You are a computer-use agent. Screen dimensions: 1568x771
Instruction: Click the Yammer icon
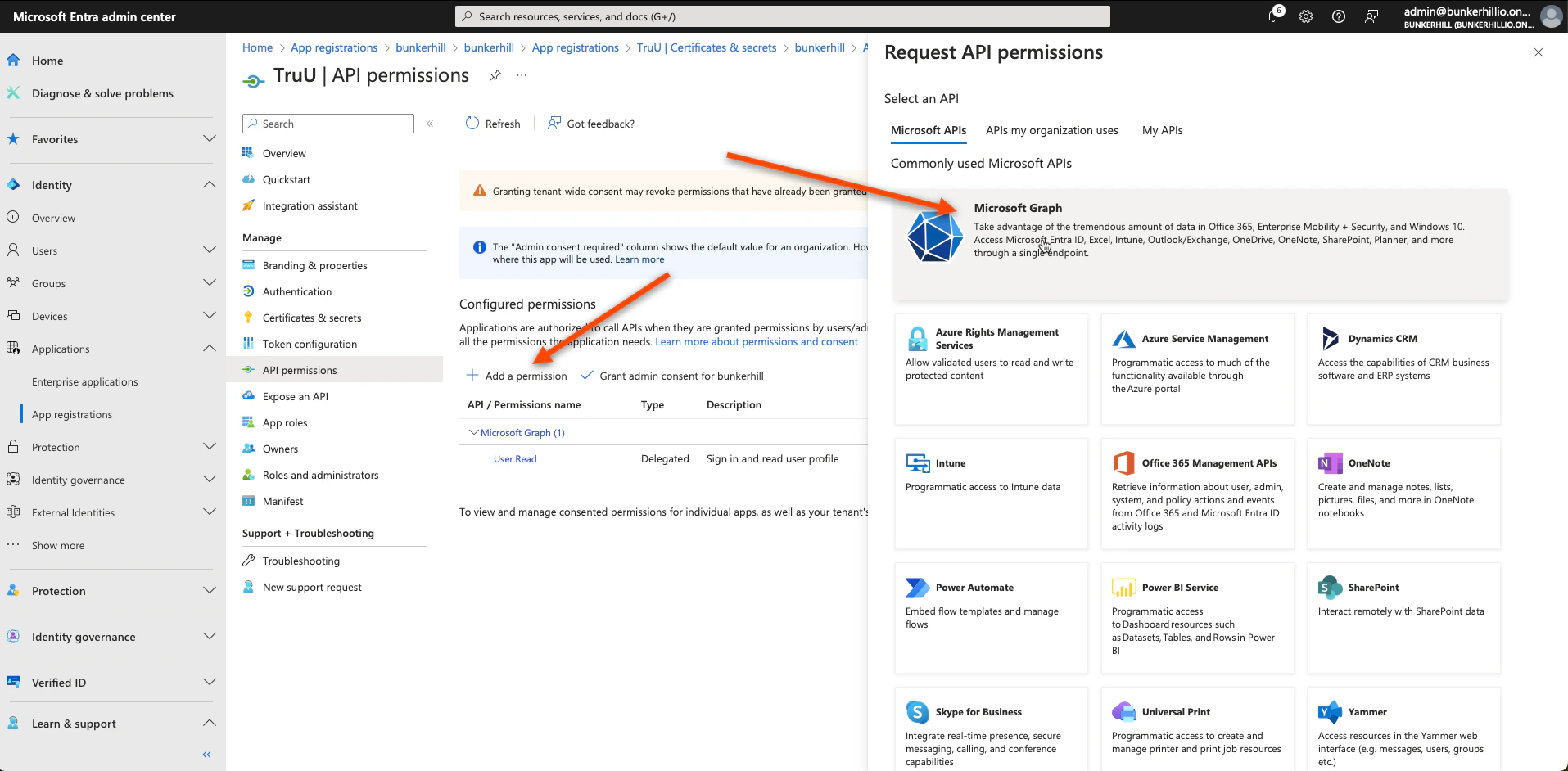pos(1330,712)
